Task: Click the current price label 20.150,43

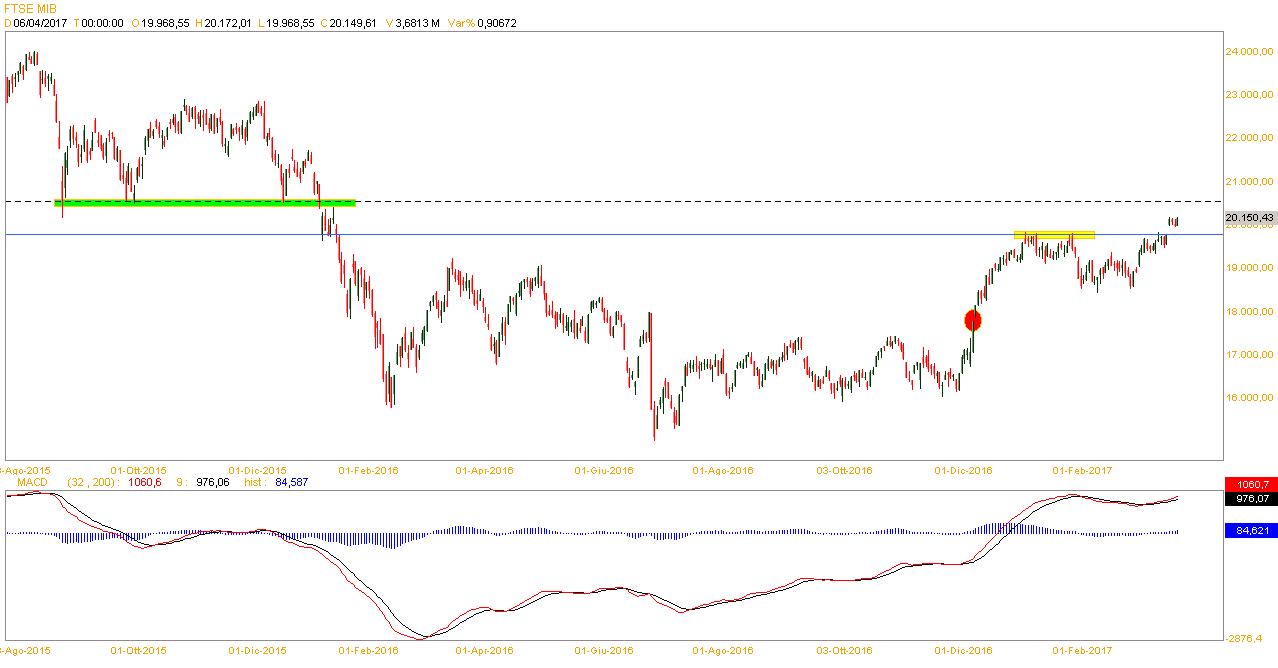Action: (1249, 217)
